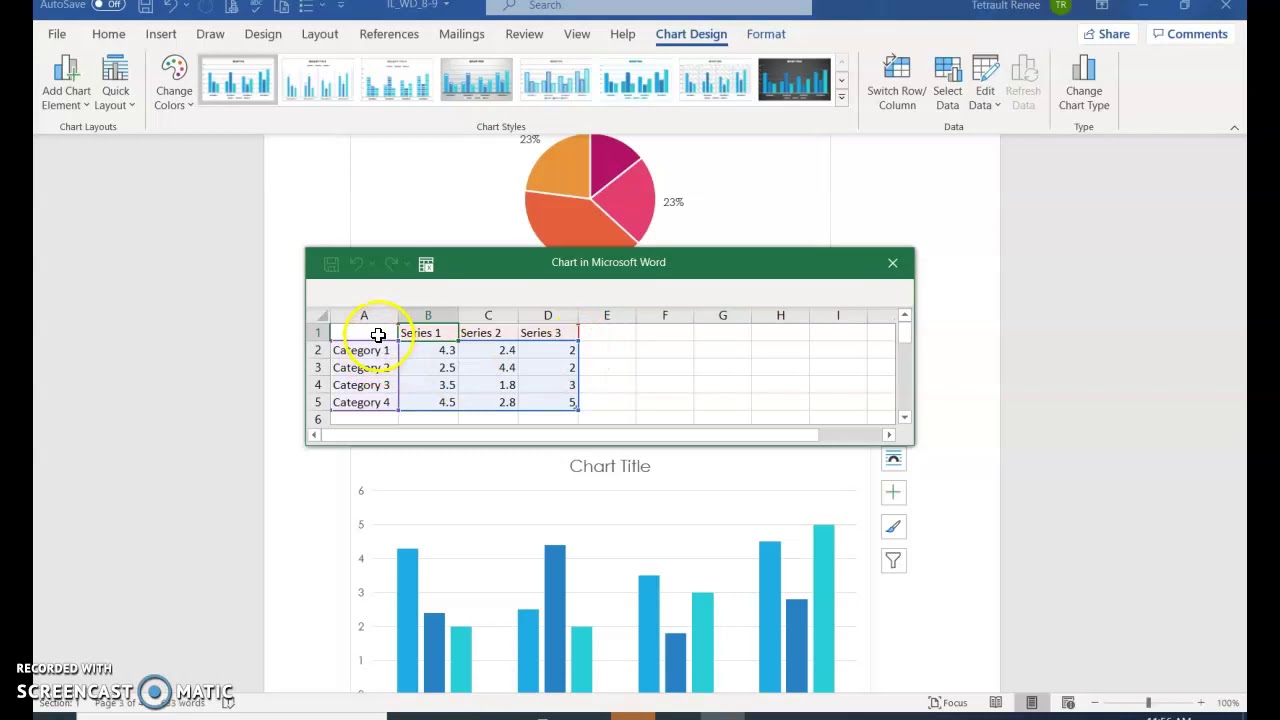Select the Category 3 cell
The width and height of the screenshot is (1280, 720).
click(x=364, y=385)
